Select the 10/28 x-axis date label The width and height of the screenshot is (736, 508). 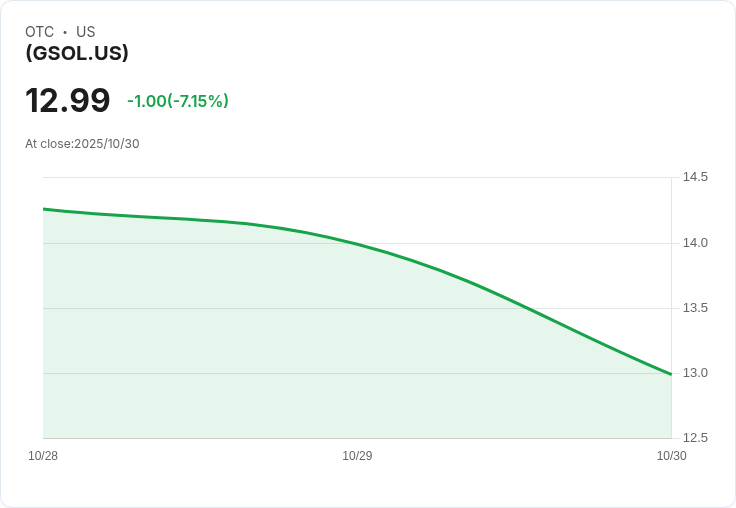point(43,456)
